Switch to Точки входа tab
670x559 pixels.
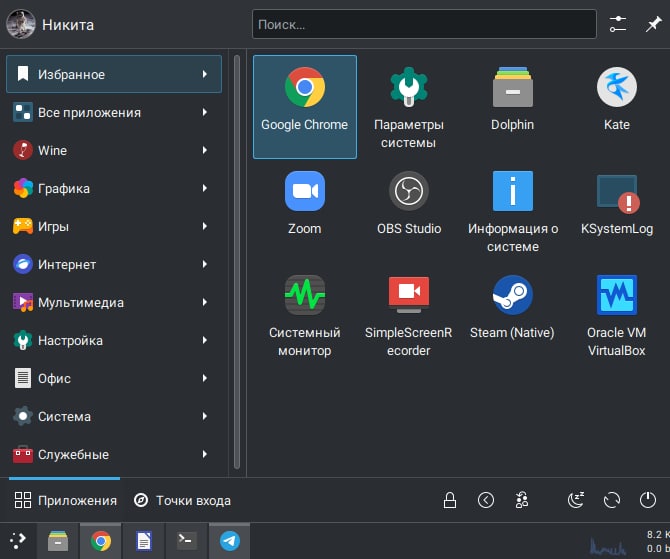click(x=182, y=500)
